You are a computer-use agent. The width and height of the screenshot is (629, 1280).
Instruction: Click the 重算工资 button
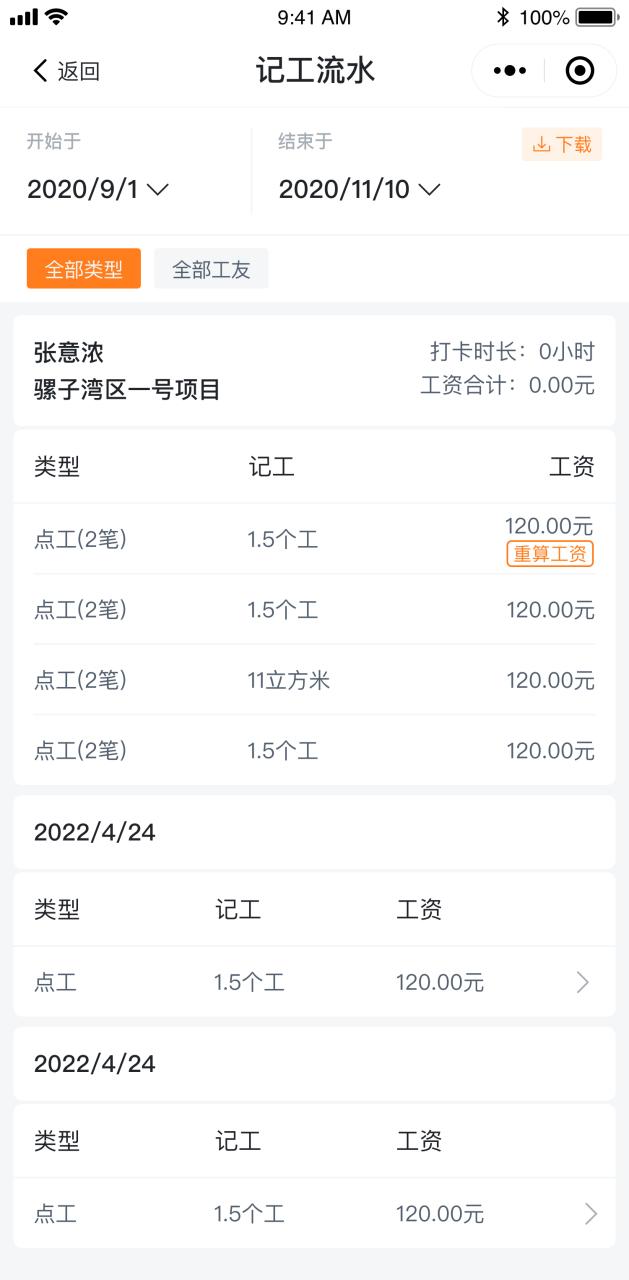click(x=550, y=554)
